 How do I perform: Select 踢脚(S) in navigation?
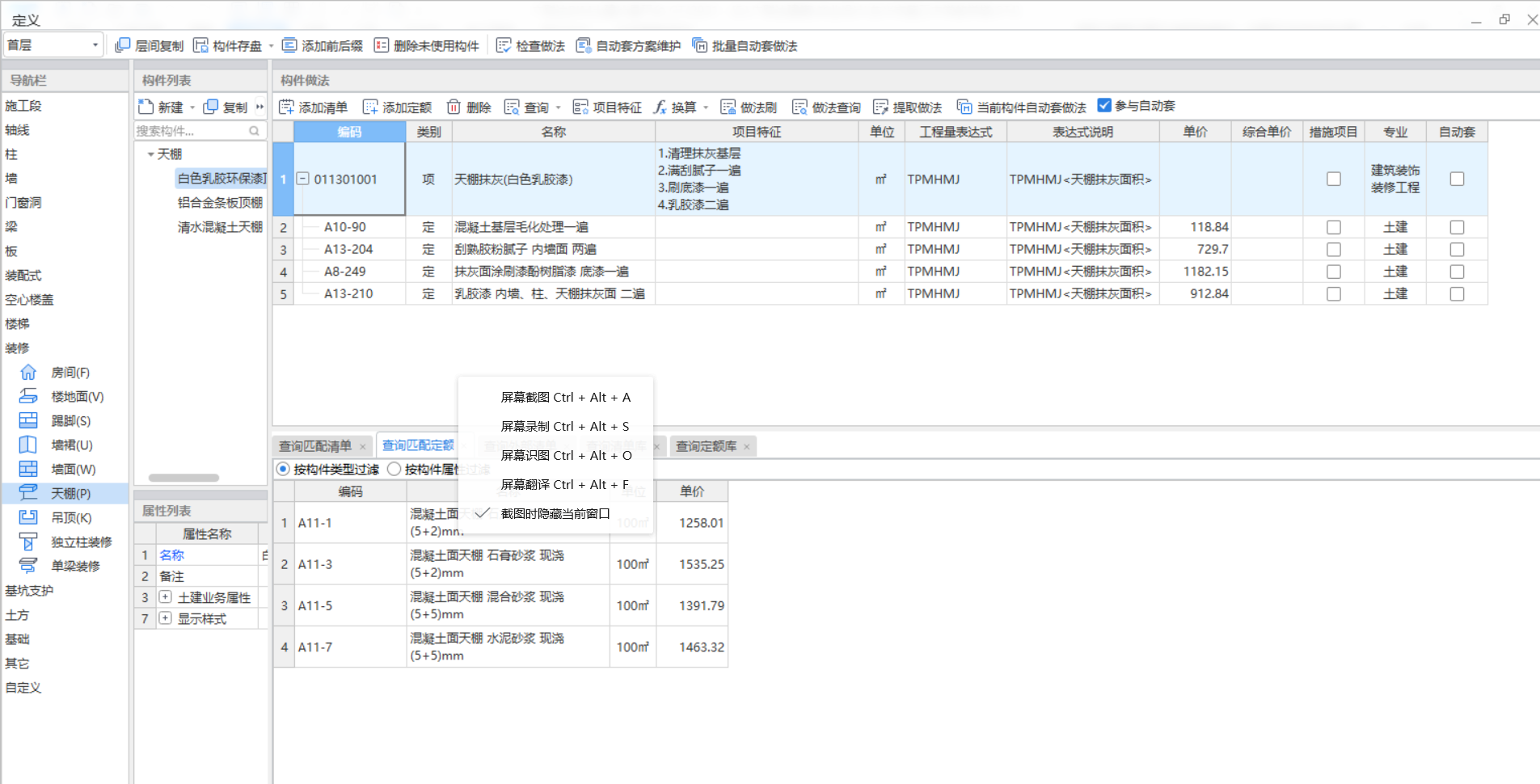click(71, 420)
